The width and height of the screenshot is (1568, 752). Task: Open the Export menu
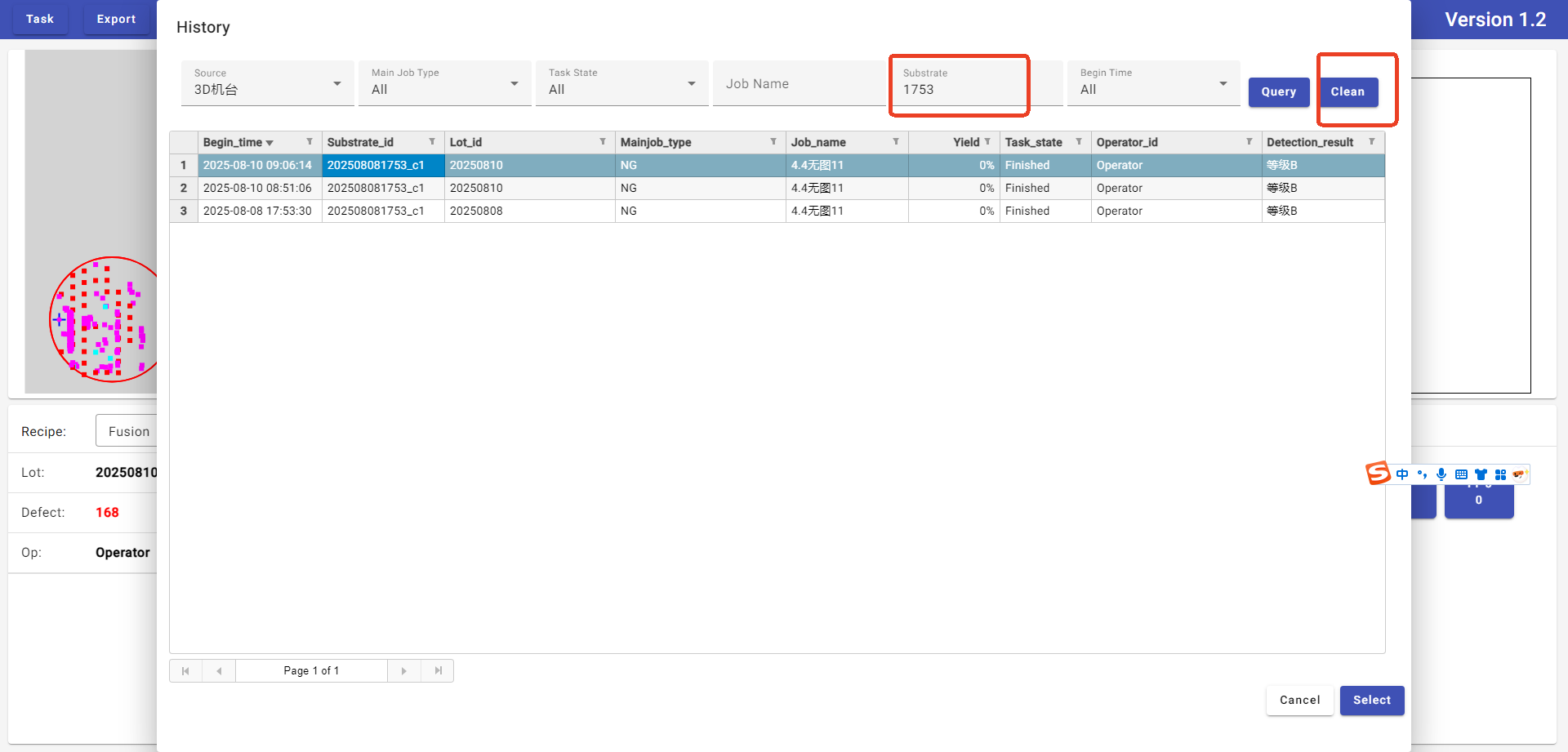coord(116,19)
